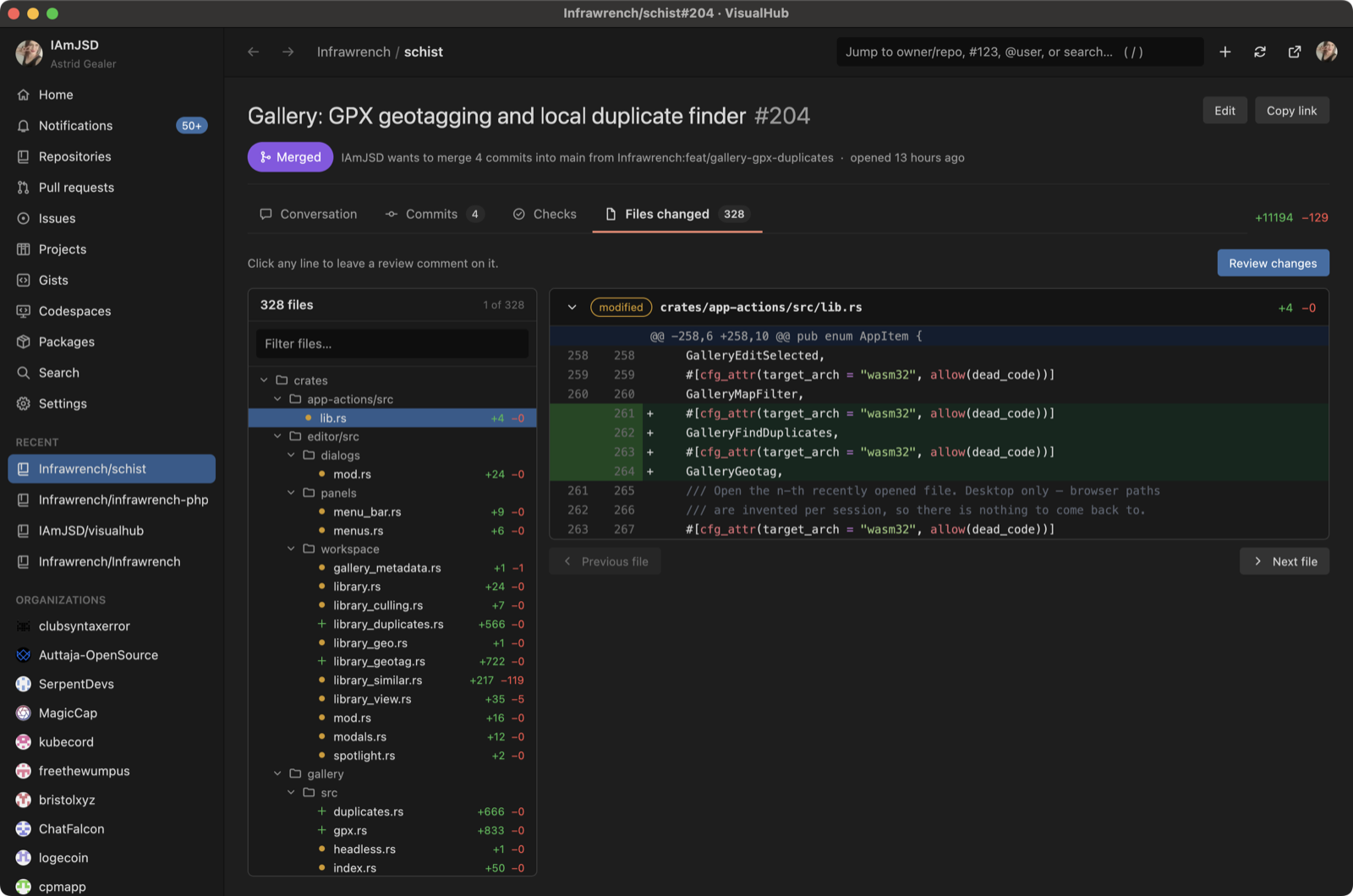
Task: Open Issues in sidebar
Action: (112, 218)
